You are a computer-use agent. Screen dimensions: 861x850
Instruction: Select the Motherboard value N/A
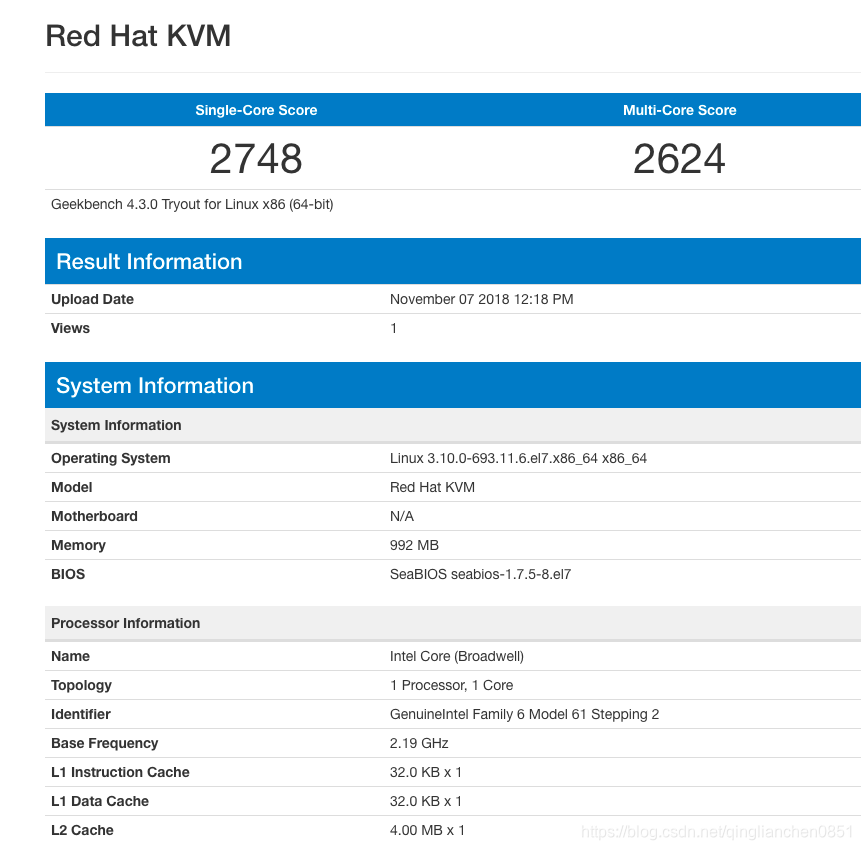[402, 517]
